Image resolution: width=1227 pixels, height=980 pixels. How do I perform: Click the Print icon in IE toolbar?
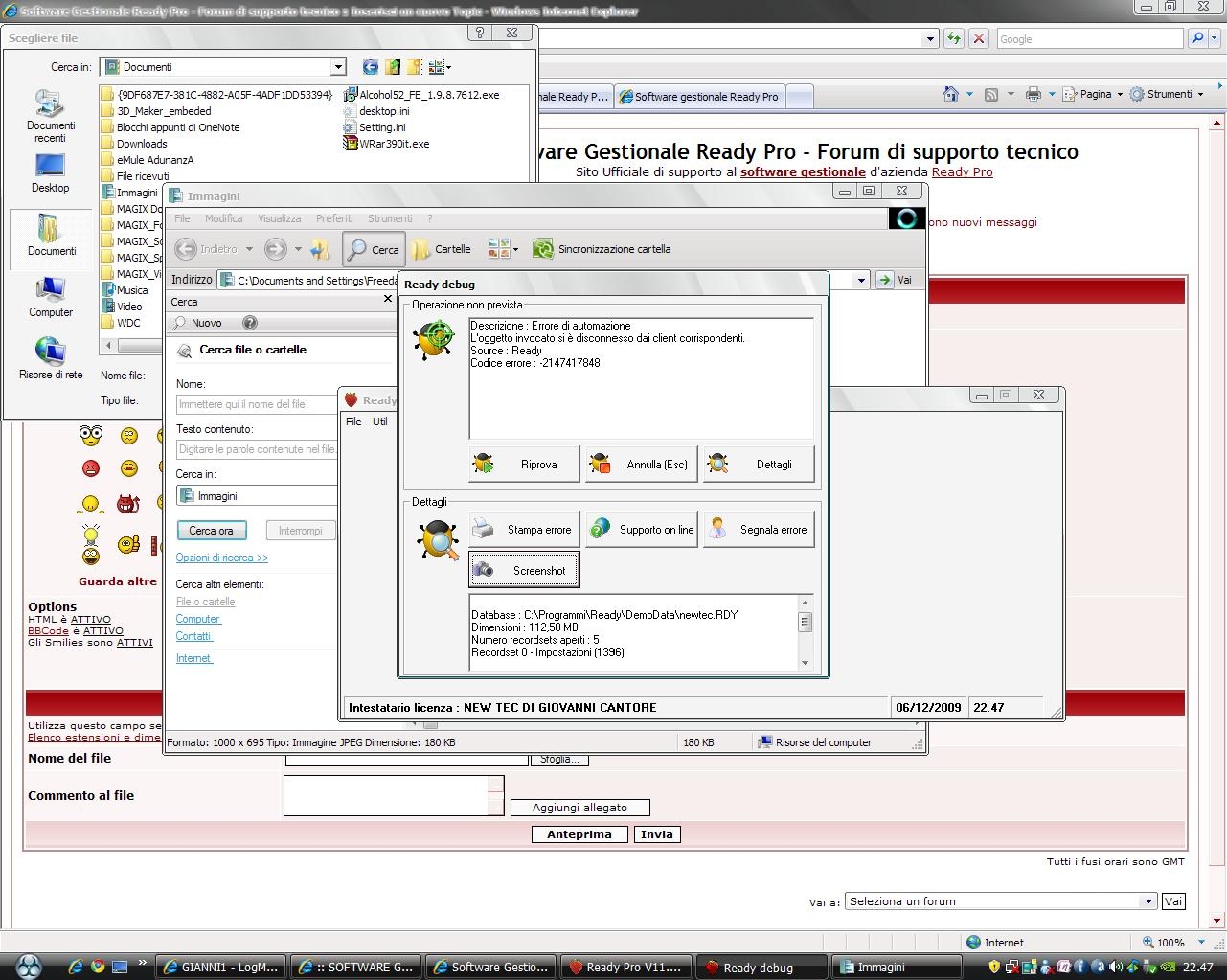click(x=1033, y=94)
